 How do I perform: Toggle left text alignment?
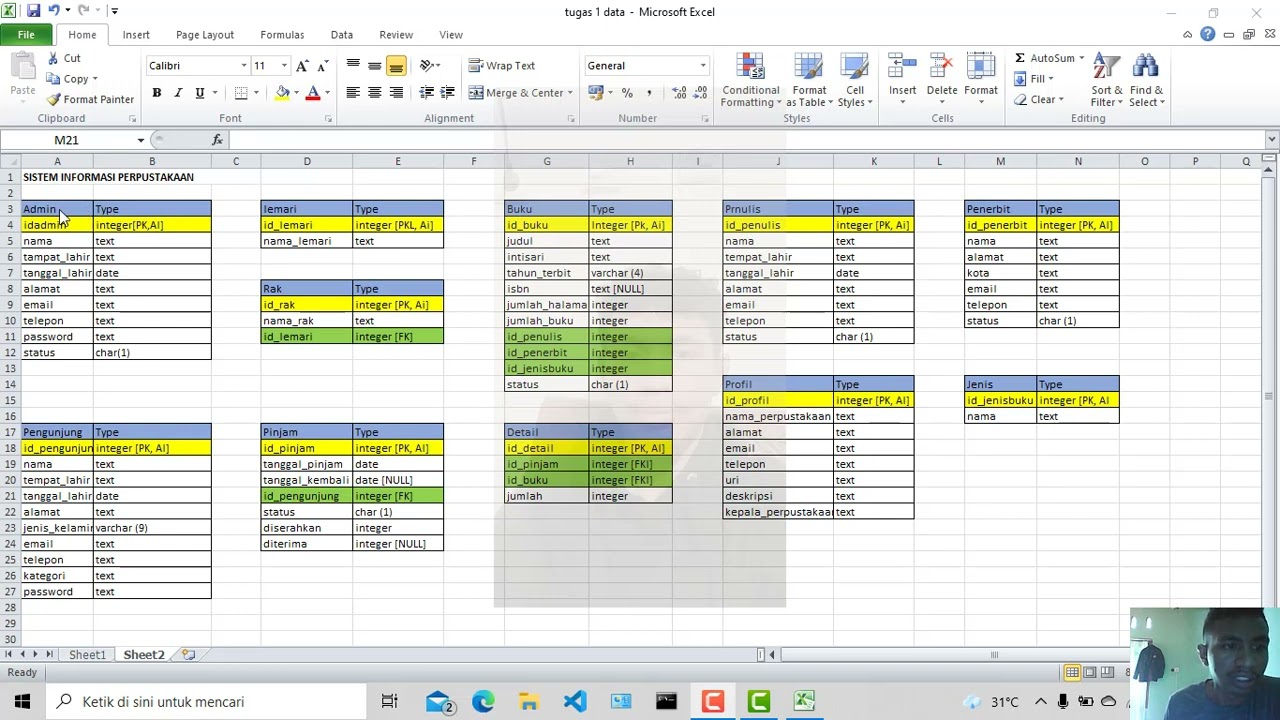click(353, 93)
